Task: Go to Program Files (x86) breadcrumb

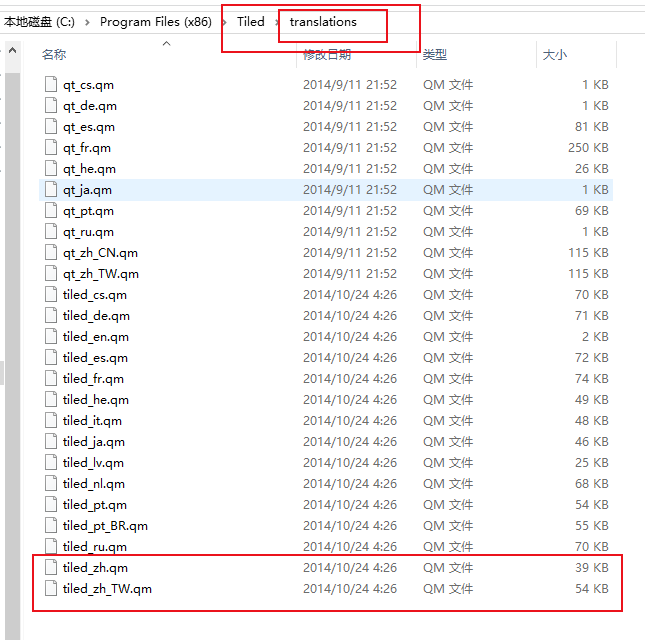Action: (156, 22)
